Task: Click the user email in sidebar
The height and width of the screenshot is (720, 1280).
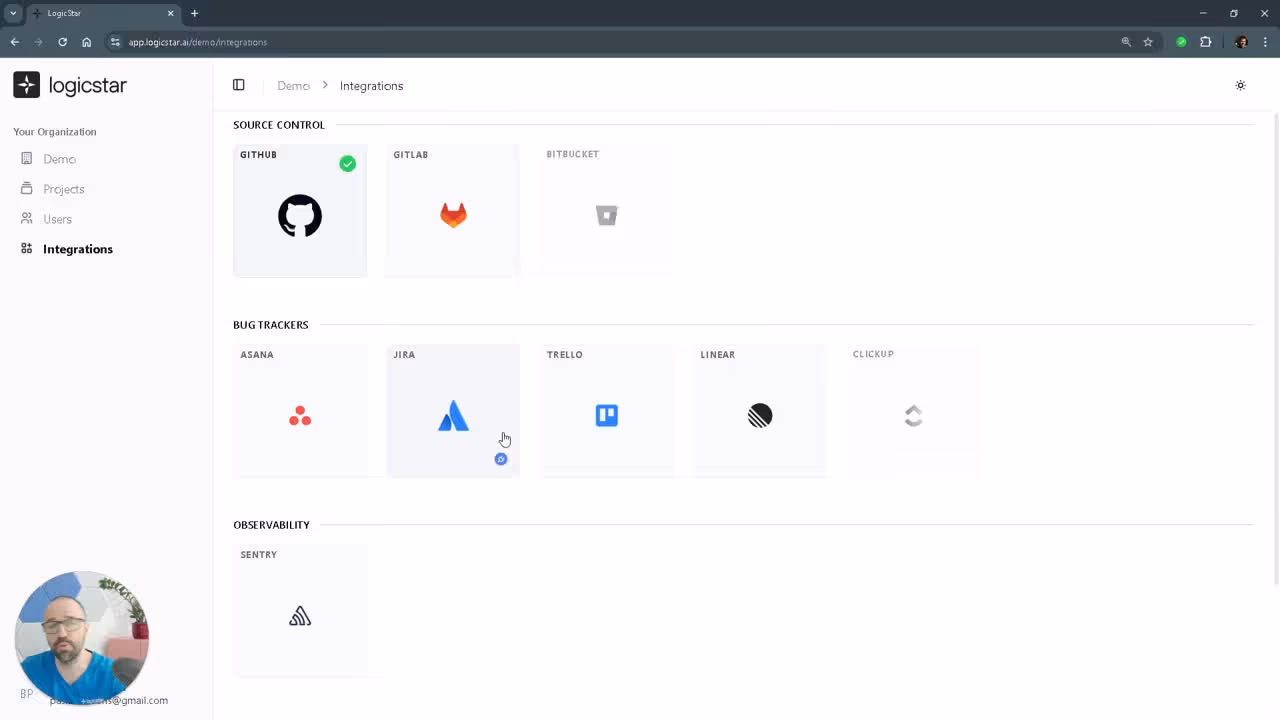Action: point(108,700)
